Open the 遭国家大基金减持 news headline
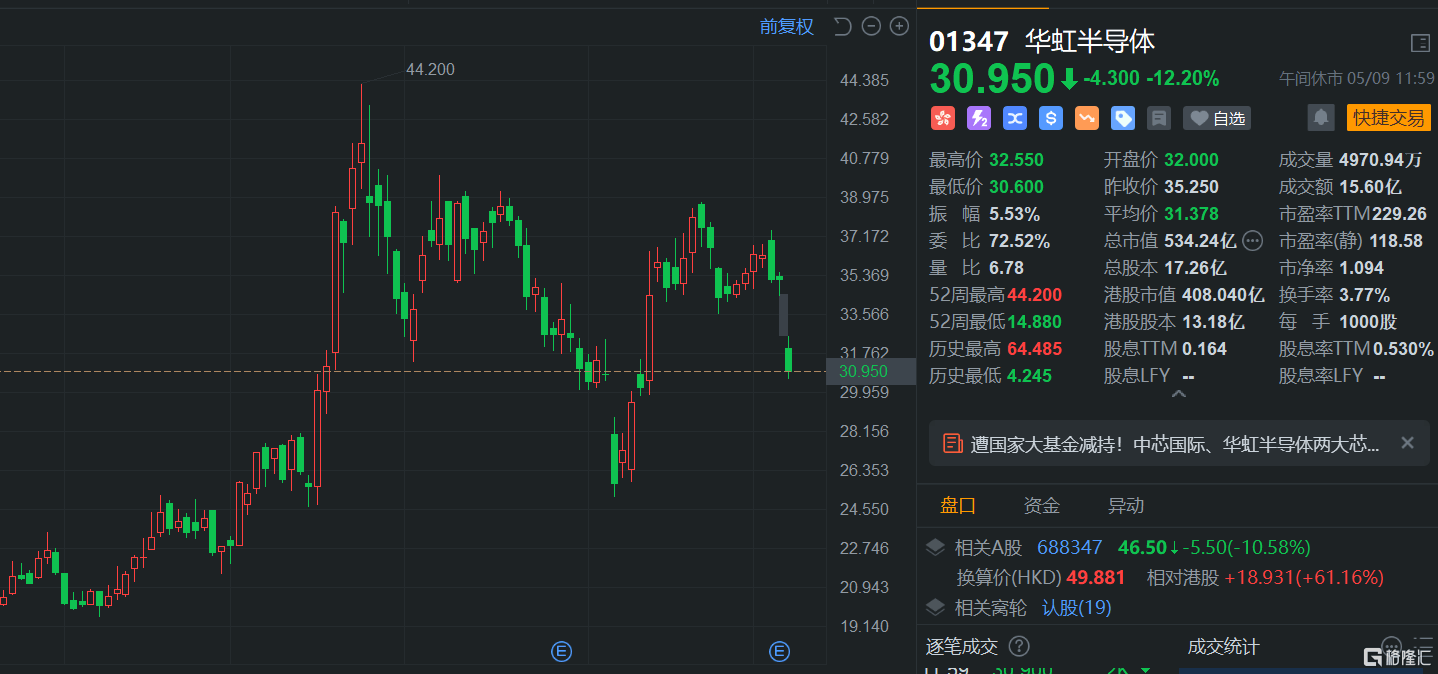Image resolution: width=1438 pixels, height=674 pixels. point(1175,444)
